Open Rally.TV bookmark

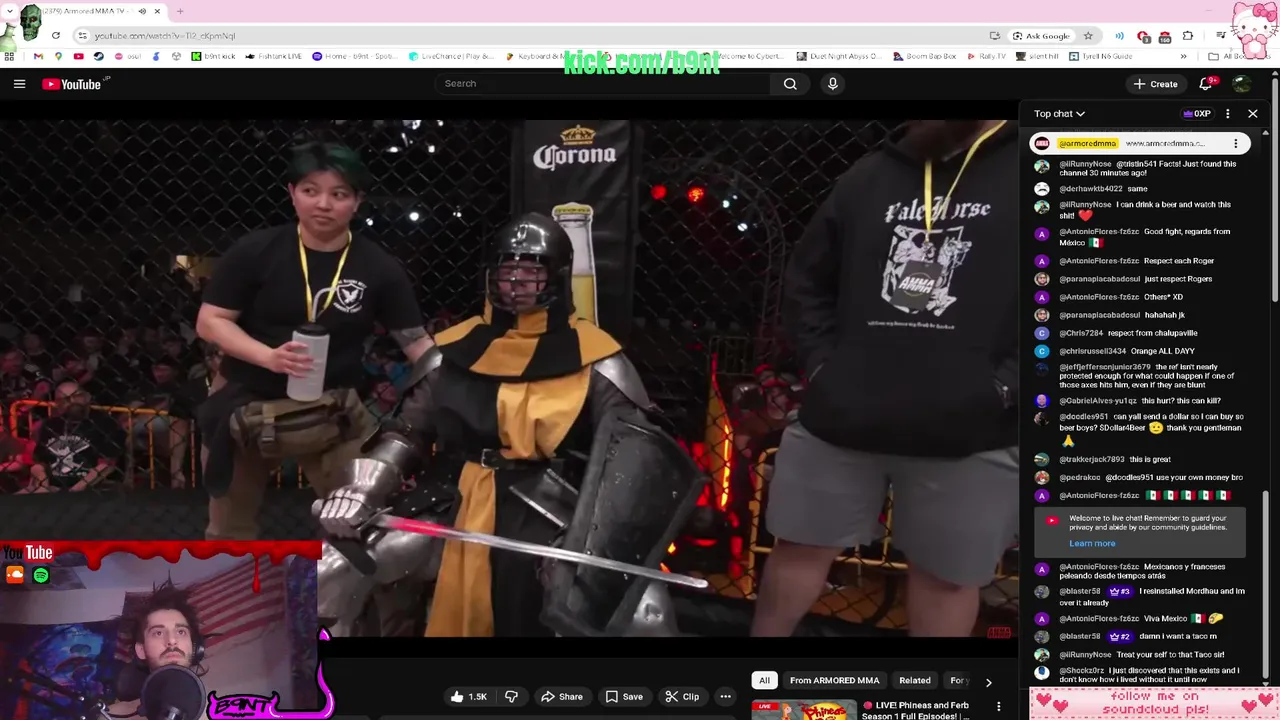click(986, 56)
